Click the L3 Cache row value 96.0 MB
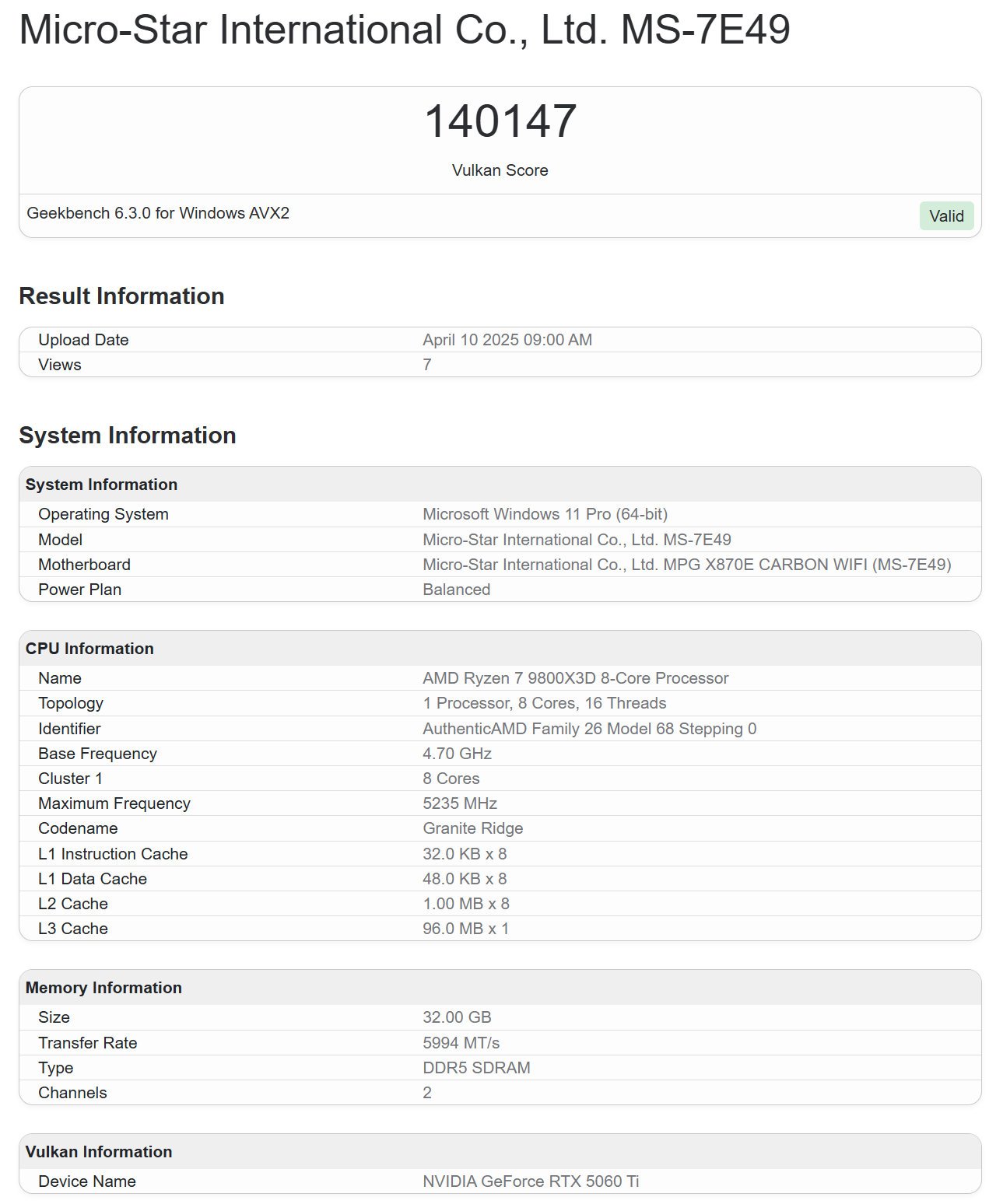 point(465,928)
